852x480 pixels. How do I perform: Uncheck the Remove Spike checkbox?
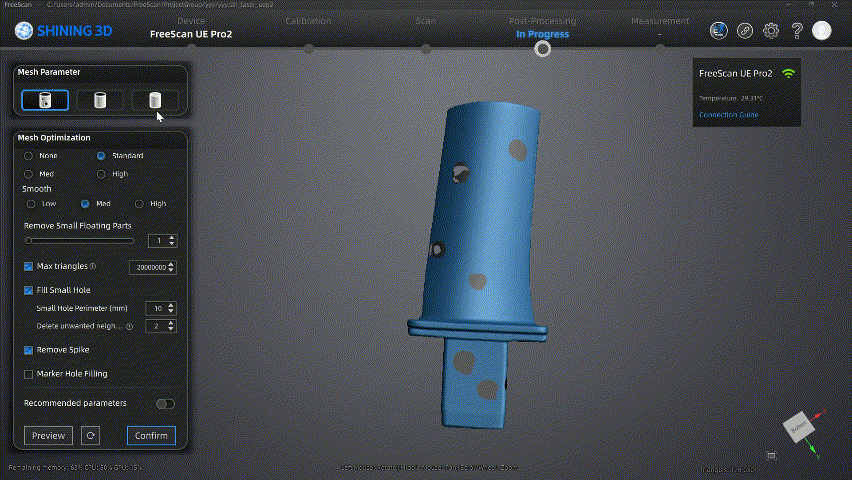(29, 350)
